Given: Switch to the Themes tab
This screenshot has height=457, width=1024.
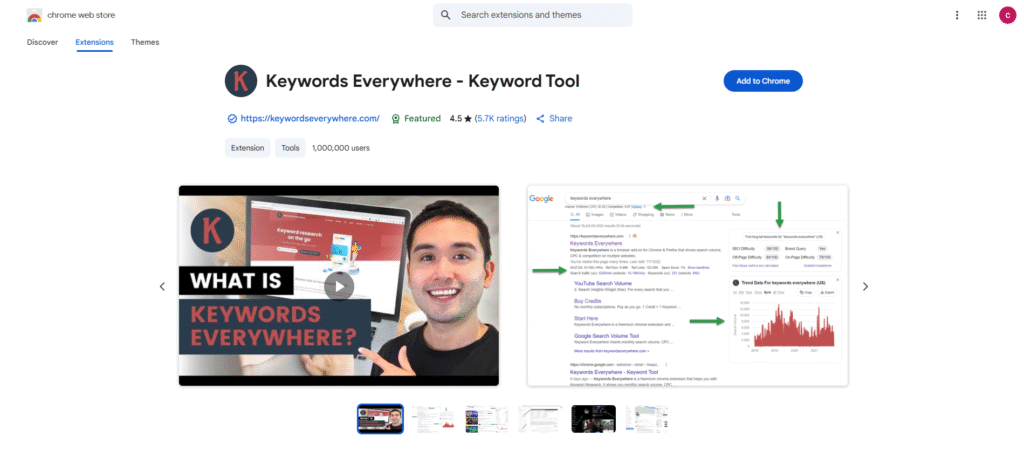Looking at the screenshot, I should tap(145, 42).
